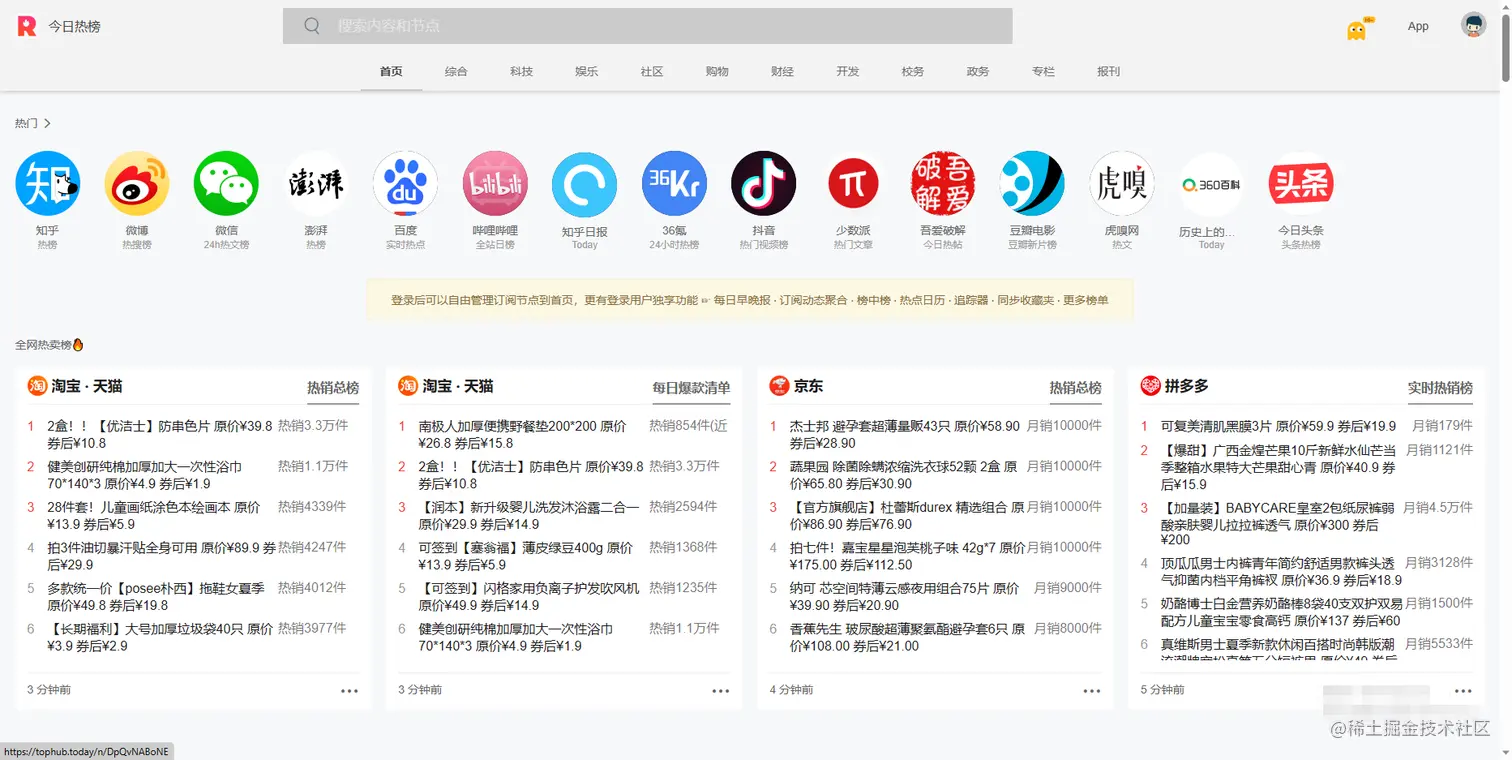Switch to the 政务 tab
Screen dimensions: 1512x760
tap(978, 72)
